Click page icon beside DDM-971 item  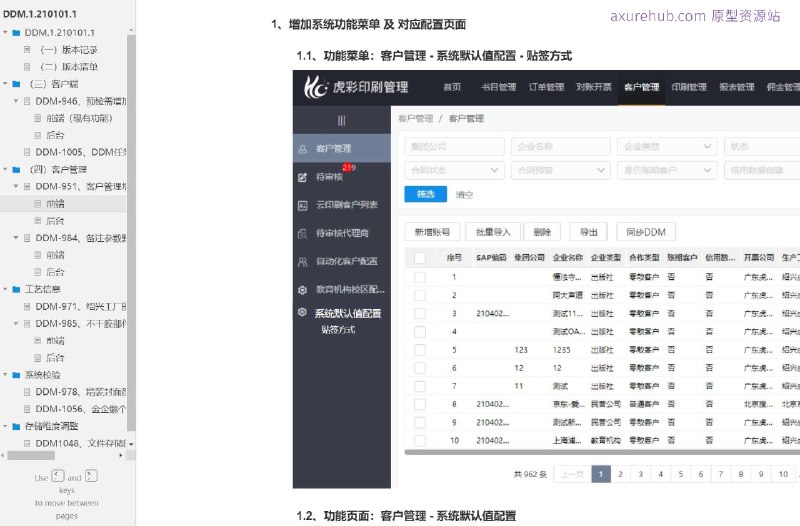click(27, 307)
